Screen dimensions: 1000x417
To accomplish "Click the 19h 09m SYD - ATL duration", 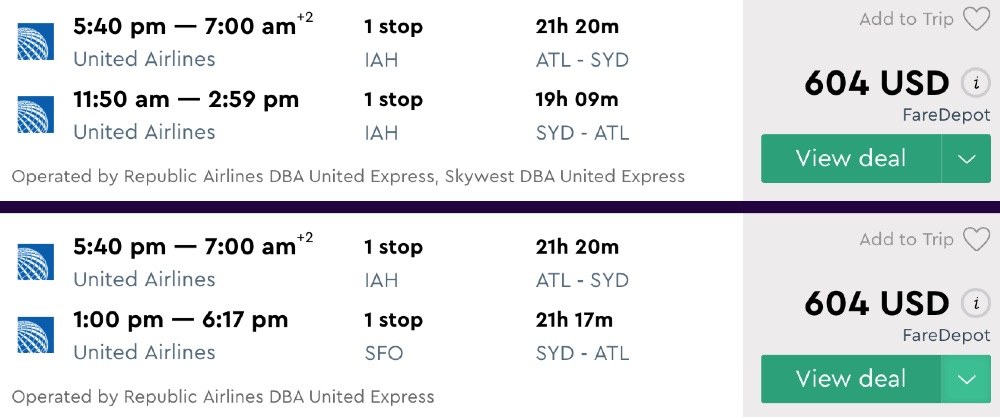I will click(577, 99).
